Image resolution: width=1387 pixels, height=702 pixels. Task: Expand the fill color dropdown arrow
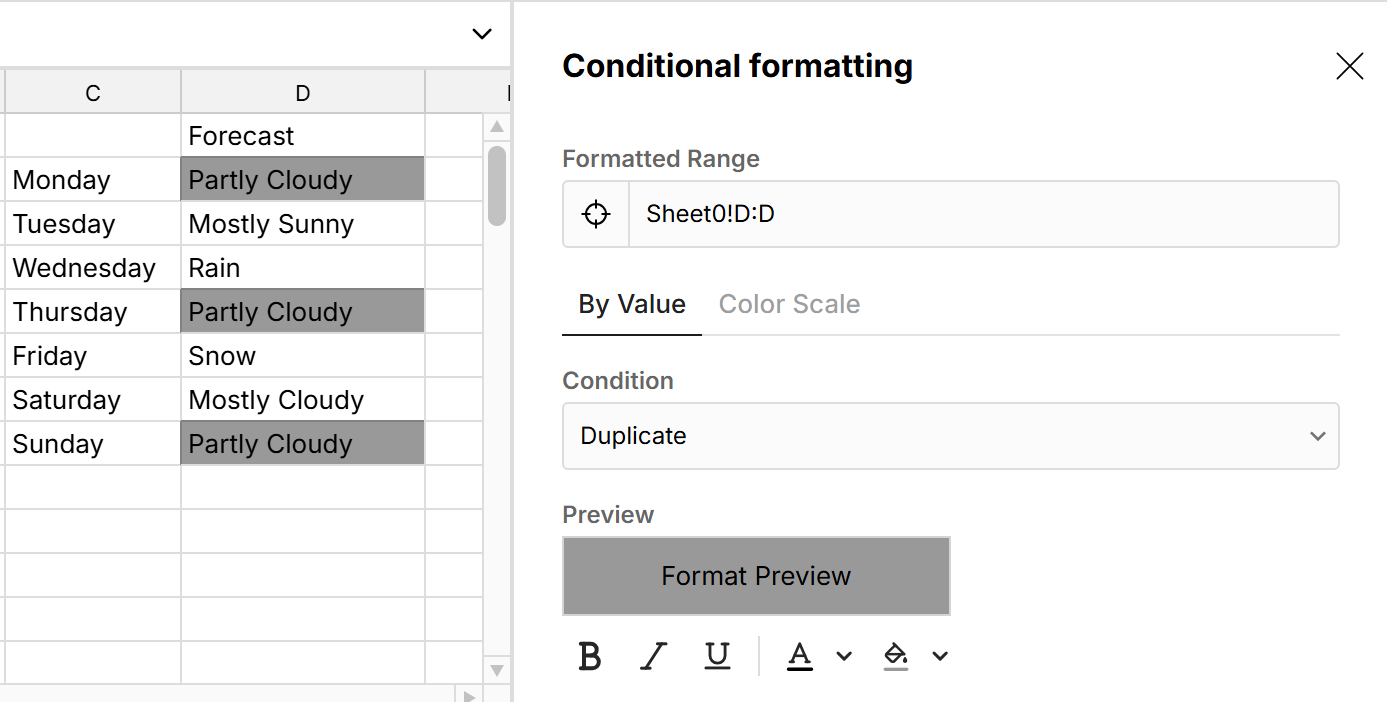939,655
